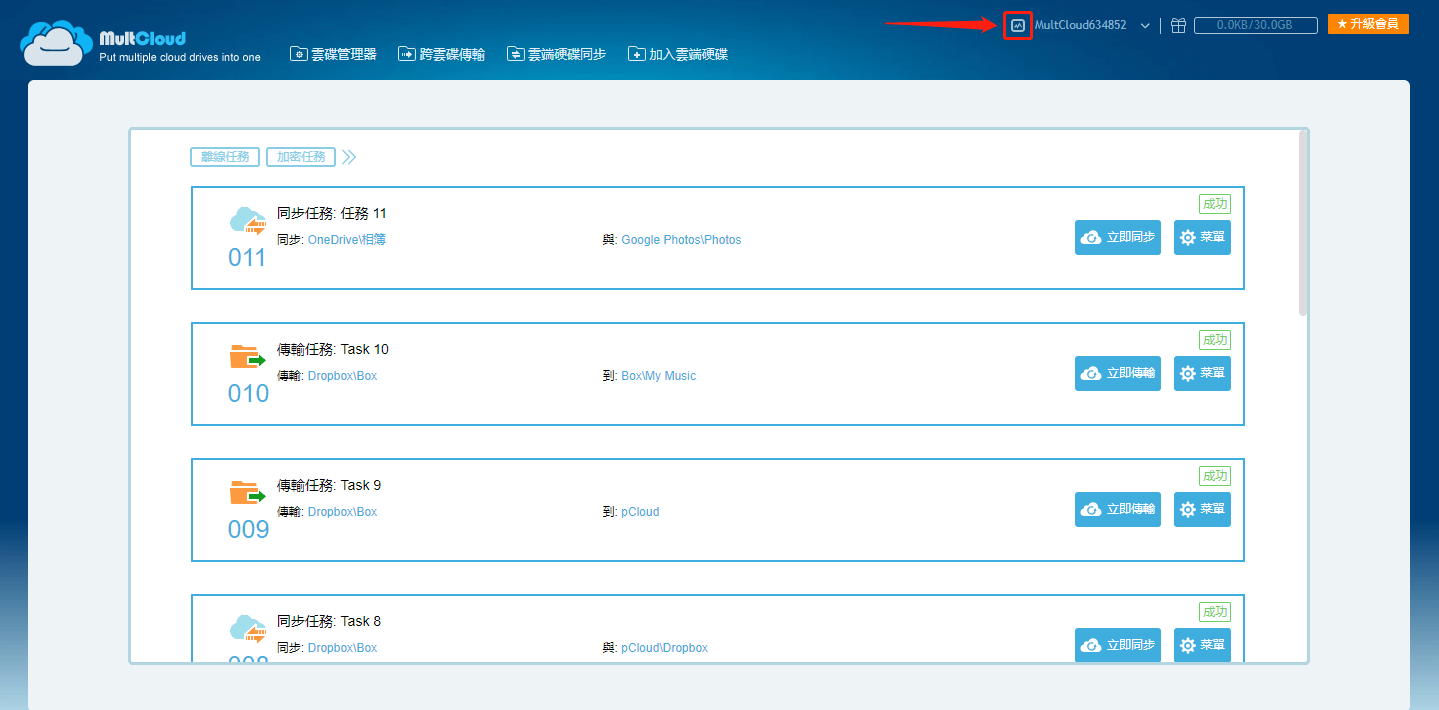The width and height of the screenshot is (1439, 710).
Task: Open the task manager icon beside the username
Action: (1018, 25)
